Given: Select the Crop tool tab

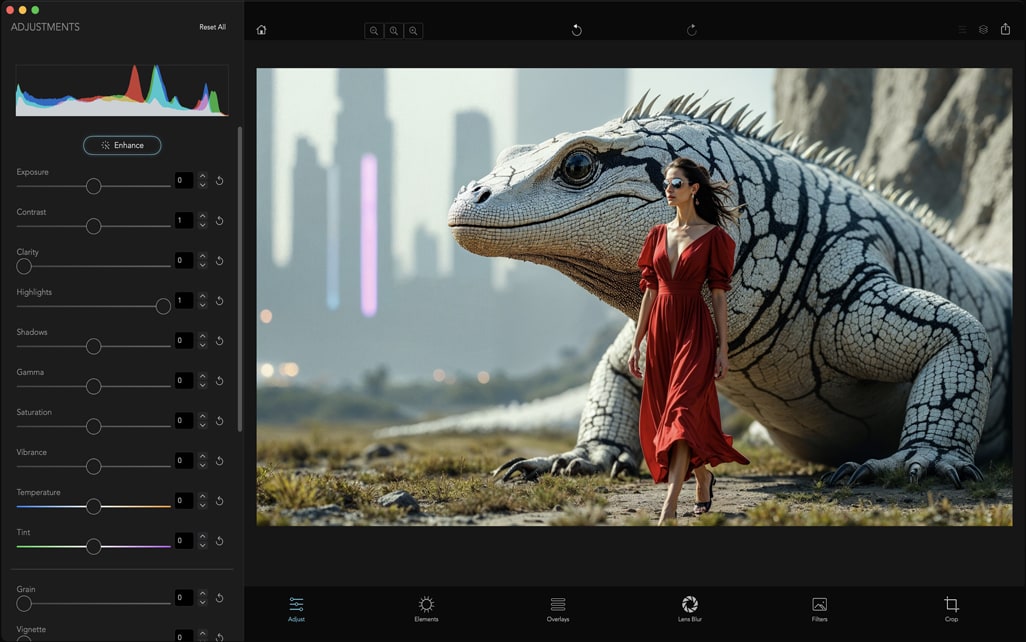Looking at the screenshot, I should click(x=951, y=609).
